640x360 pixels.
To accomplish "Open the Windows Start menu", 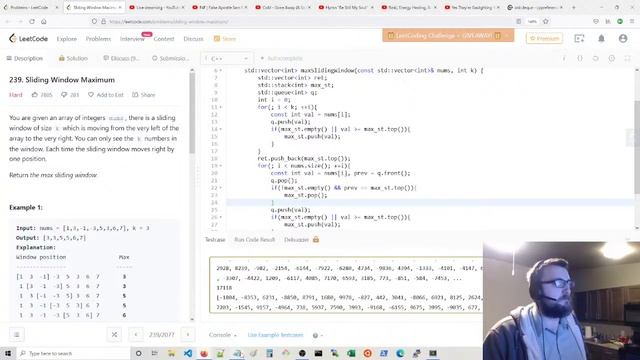I will (8, 353).
